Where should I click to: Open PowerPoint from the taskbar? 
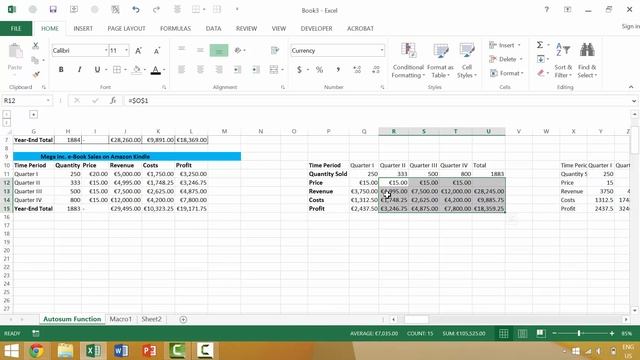(149, 351)
